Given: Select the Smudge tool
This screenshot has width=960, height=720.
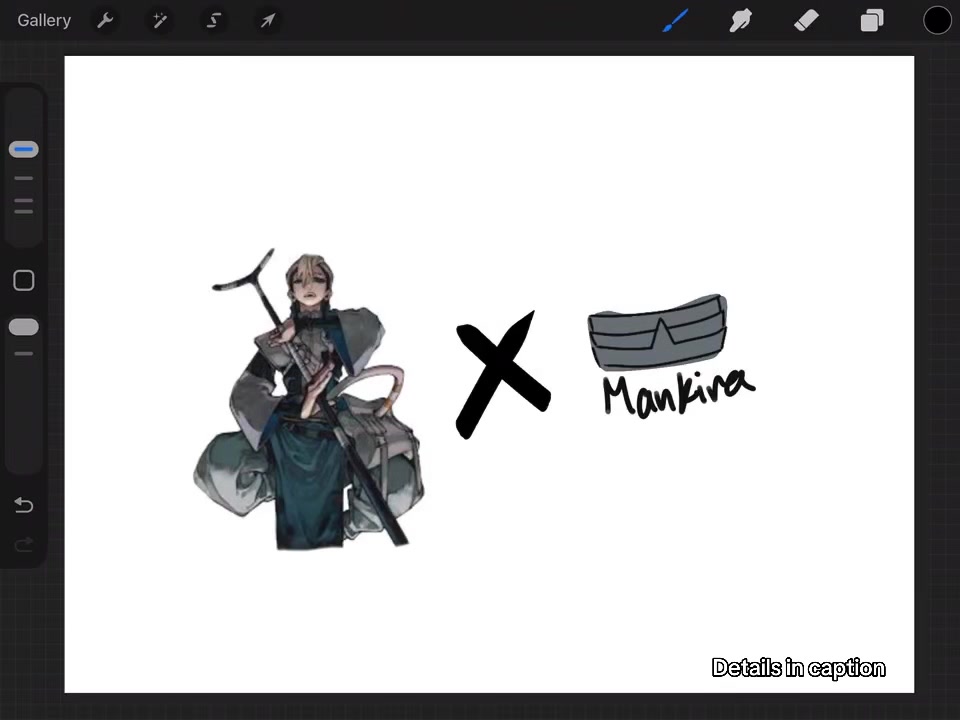Looking at the screenshot, I should pyautogui.click(x=740, y=20).
